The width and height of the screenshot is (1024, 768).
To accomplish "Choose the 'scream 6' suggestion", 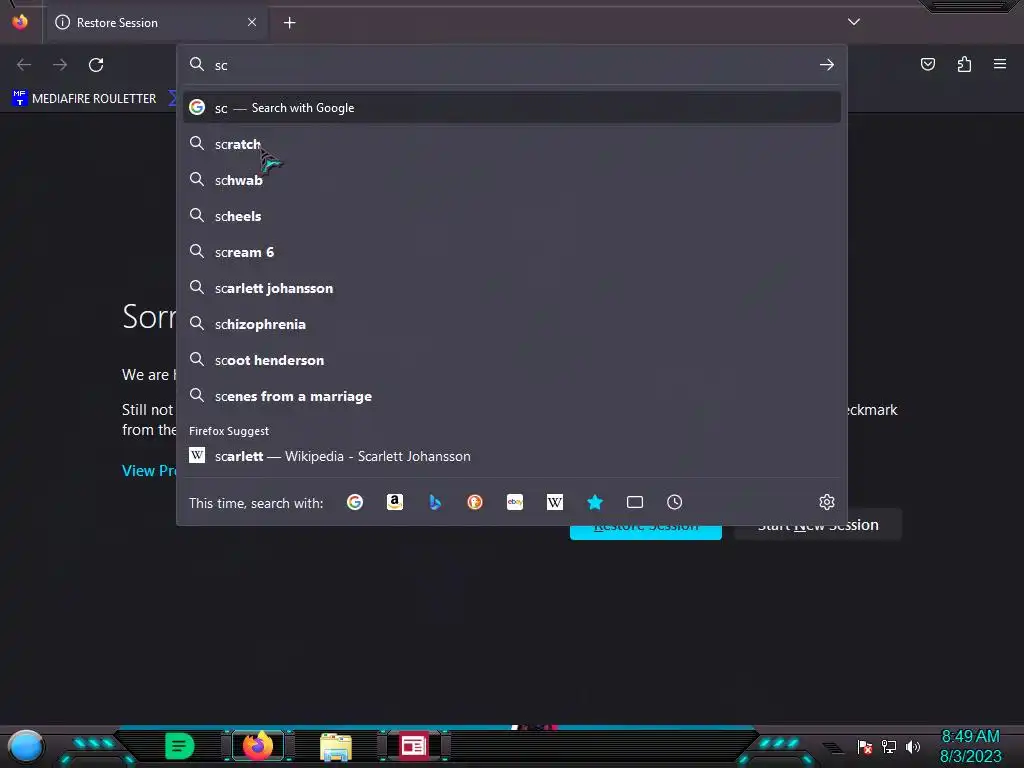I will 511,251.
